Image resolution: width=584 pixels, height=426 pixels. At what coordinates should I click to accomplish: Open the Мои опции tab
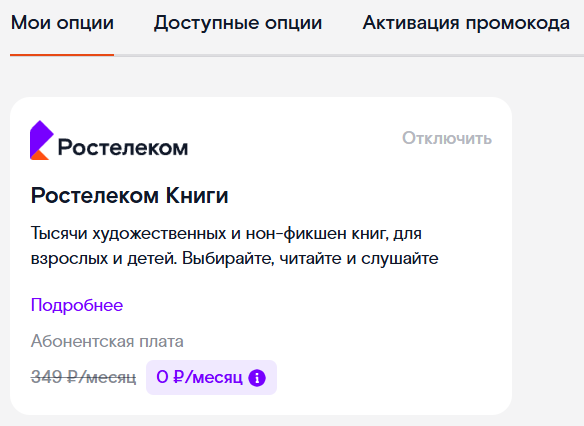click(x=62, y=23)
